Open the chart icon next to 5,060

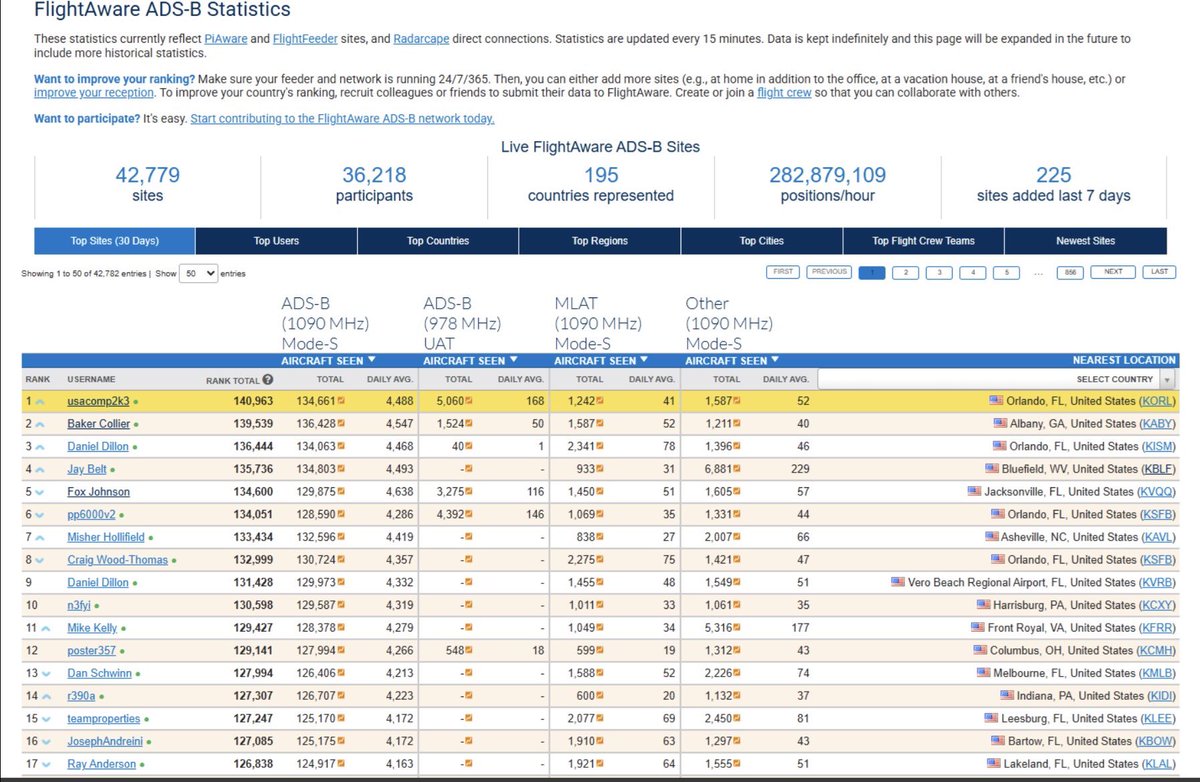[x=469, y=401]
